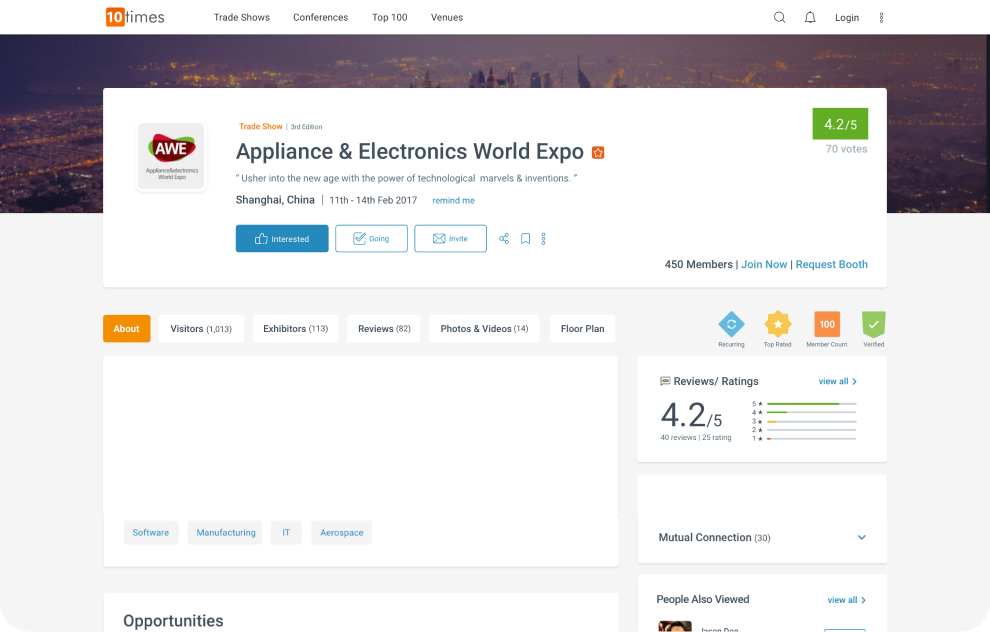Click the Opportunities heading
Image resolution: width=990 pixels, height=632 pixels.
click(x=174, y=621)
